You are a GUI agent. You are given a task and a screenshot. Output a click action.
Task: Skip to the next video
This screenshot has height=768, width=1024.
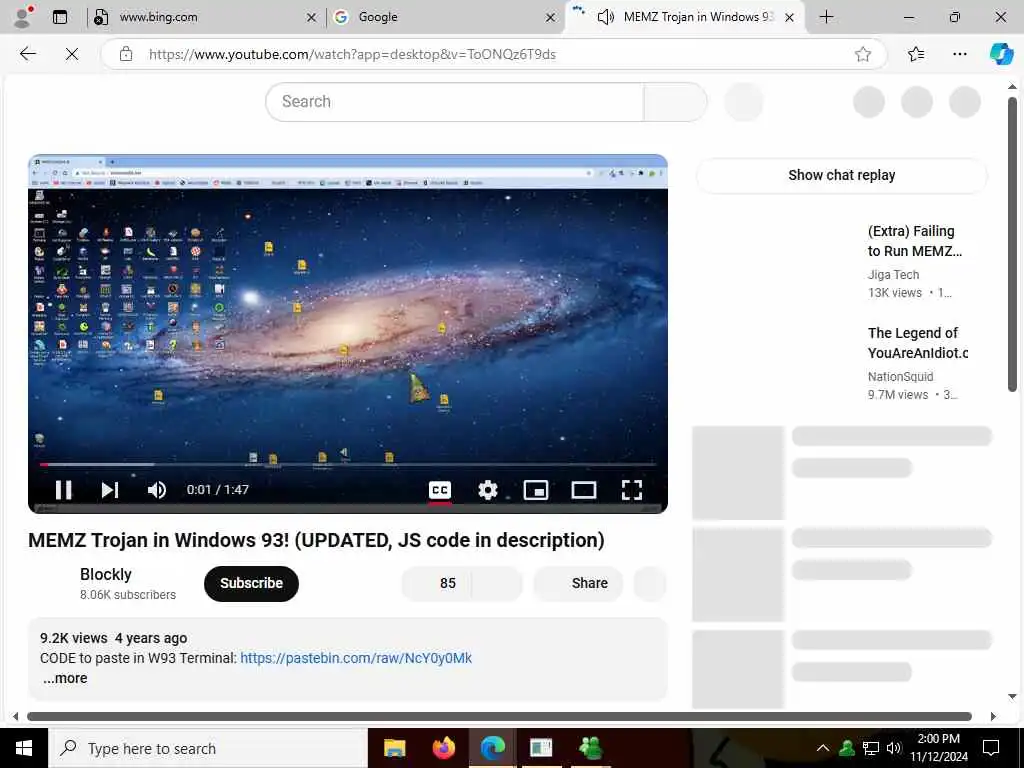pos(110,490)
